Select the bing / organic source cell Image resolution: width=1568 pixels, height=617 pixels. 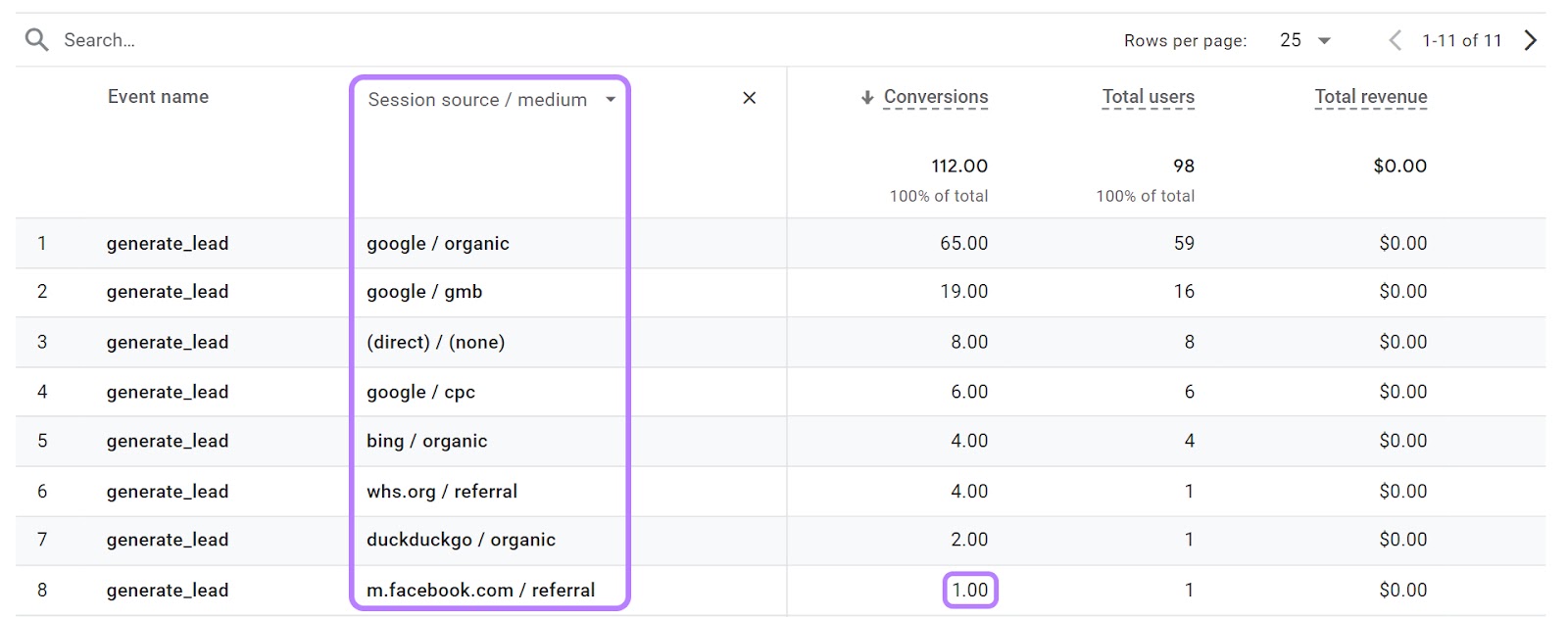coord(426,441)
